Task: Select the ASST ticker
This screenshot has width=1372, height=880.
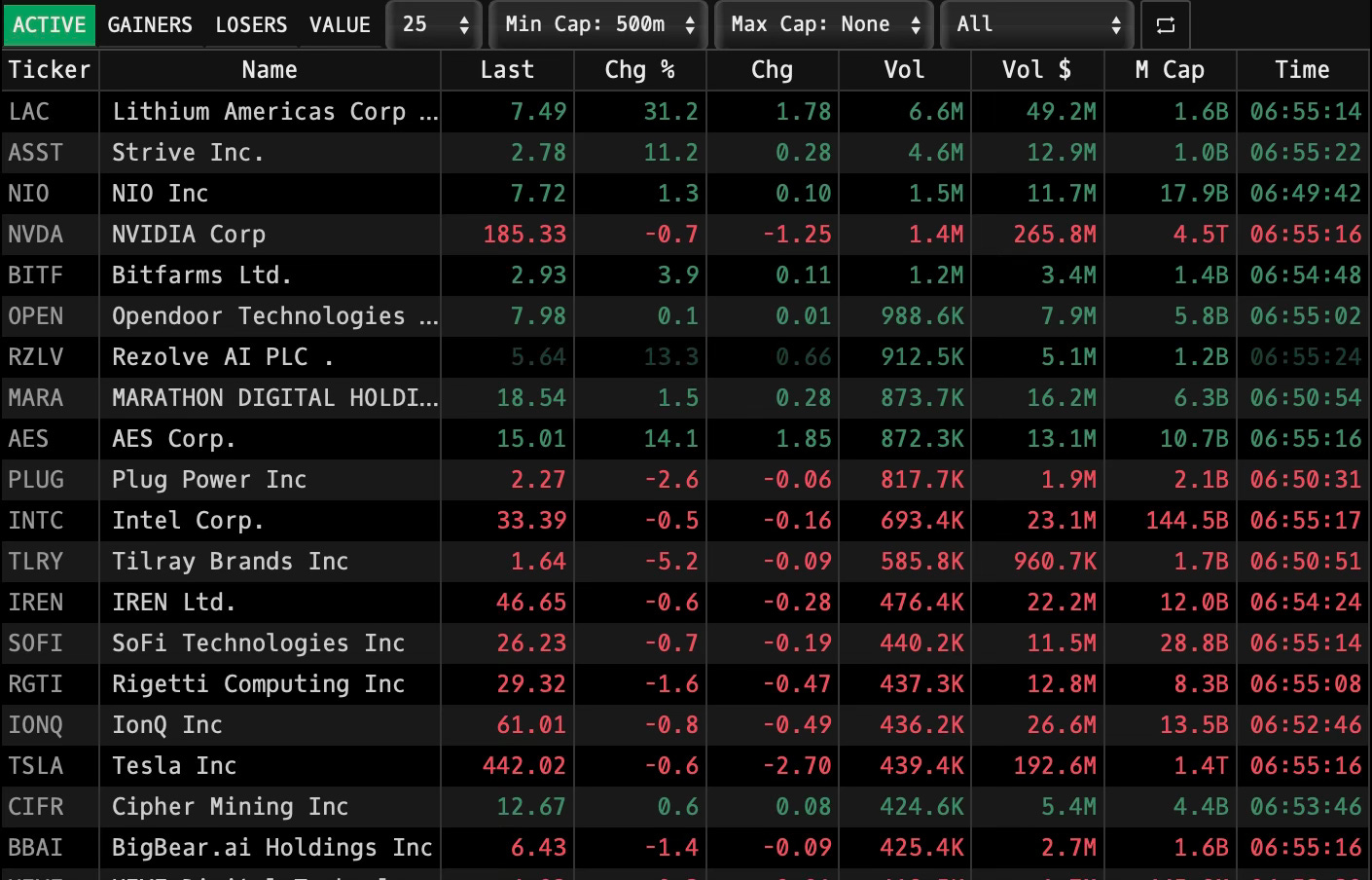Action: click(x=35, y=153)
